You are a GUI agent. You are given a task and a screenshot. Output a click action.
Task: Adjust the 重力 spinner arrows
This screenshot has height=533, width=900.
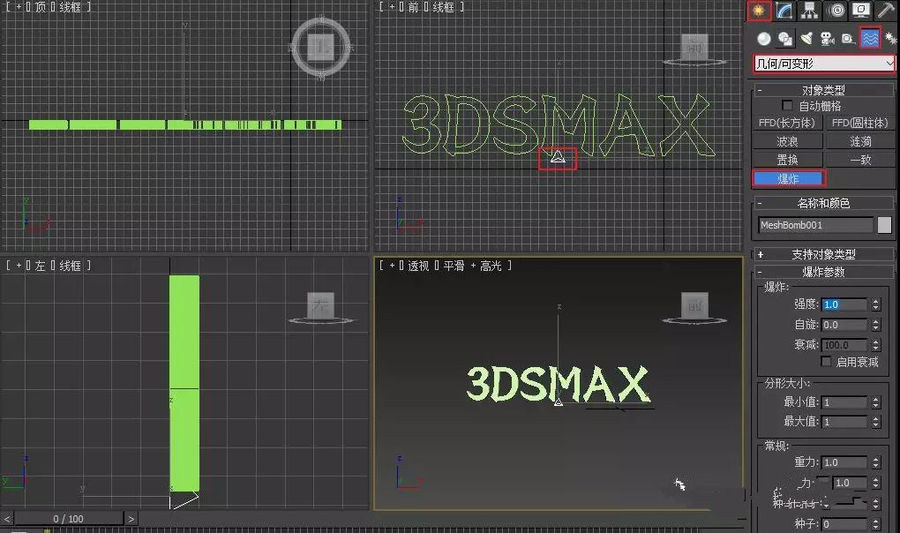click(x=875, y=462)
